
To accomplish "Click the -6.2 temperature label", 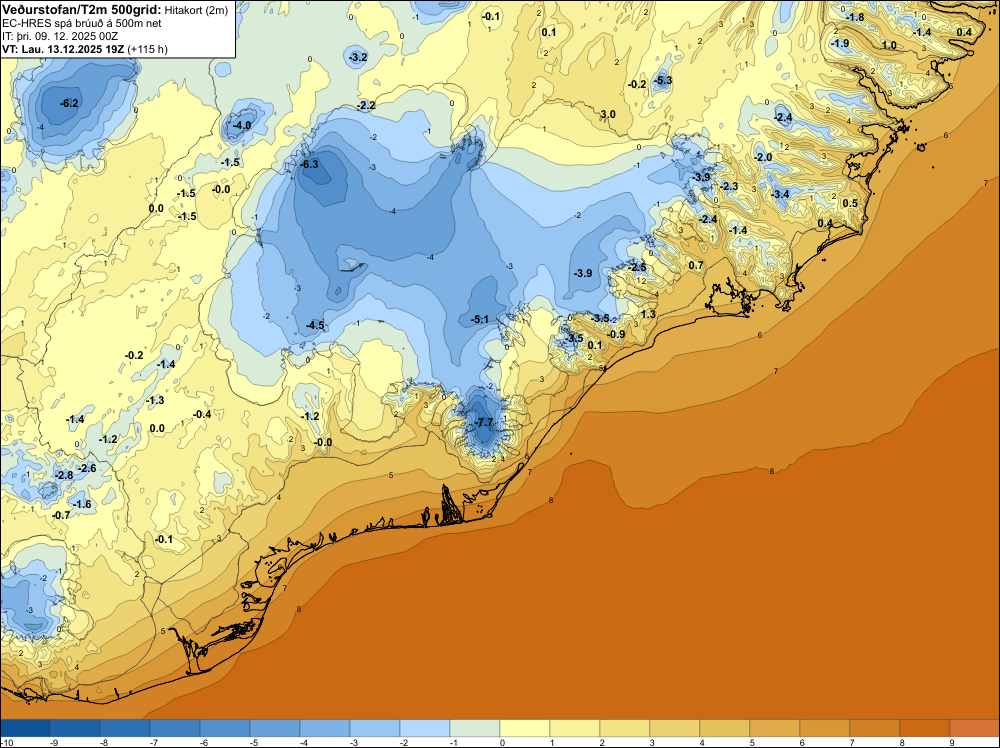I will point(69,103).
